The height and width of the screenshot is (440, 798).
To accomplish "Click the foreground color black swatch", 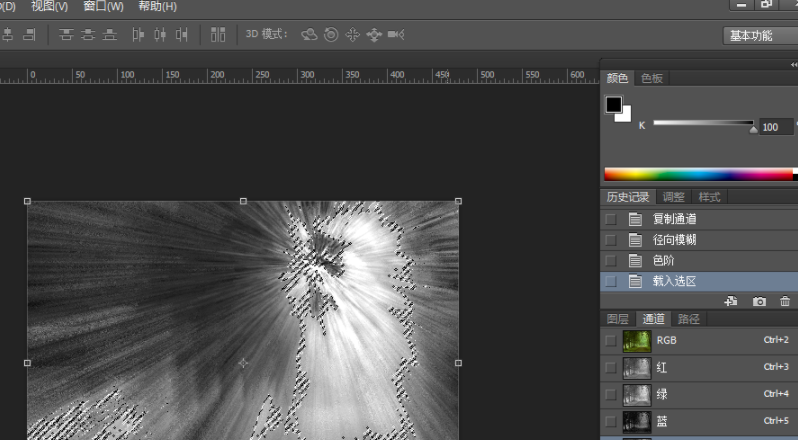I will point(613,105).
